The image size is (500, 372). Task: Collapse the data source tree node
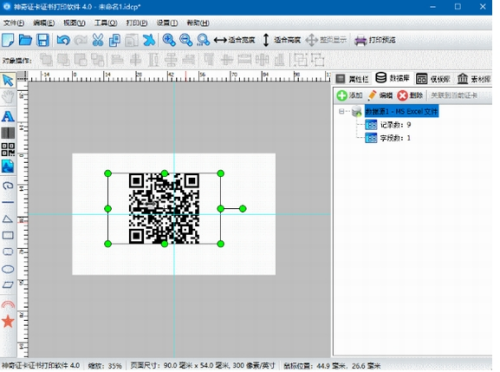click(x=341, y=111)
